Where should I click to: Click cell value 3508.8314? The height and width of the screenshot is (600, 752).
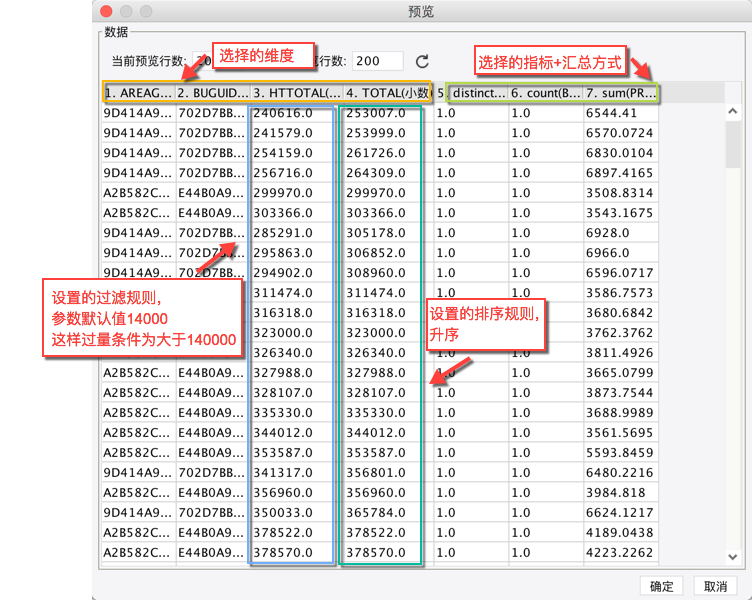pos(619,193)
